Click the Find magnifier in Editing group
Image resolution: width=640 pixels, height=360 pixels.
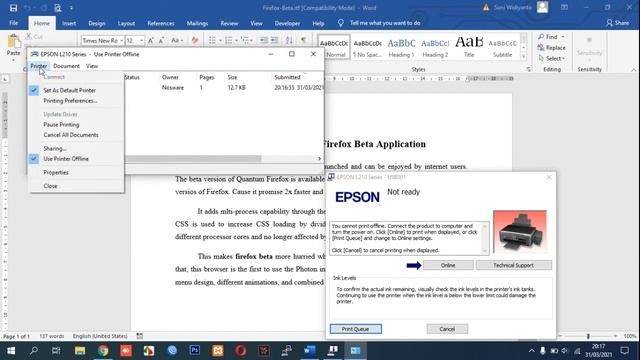pos(541,37)
